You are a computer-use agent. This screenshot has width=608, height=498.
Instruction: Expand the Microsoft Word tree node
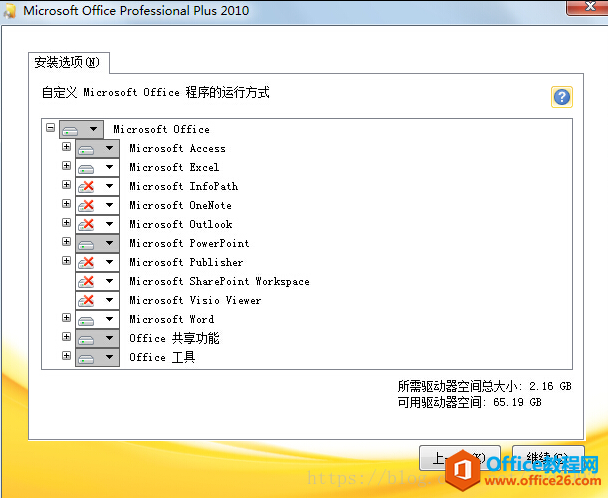pos(66,318)
